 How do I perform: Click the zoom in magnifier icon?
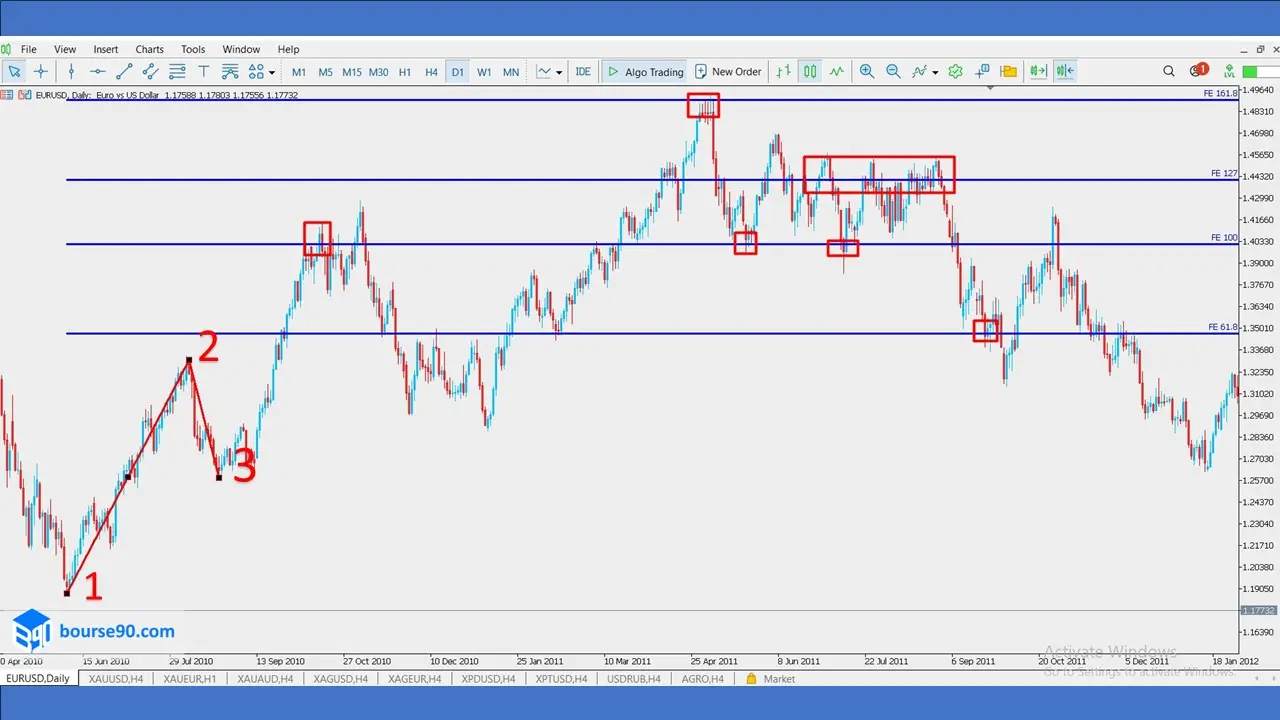point(866,72)
